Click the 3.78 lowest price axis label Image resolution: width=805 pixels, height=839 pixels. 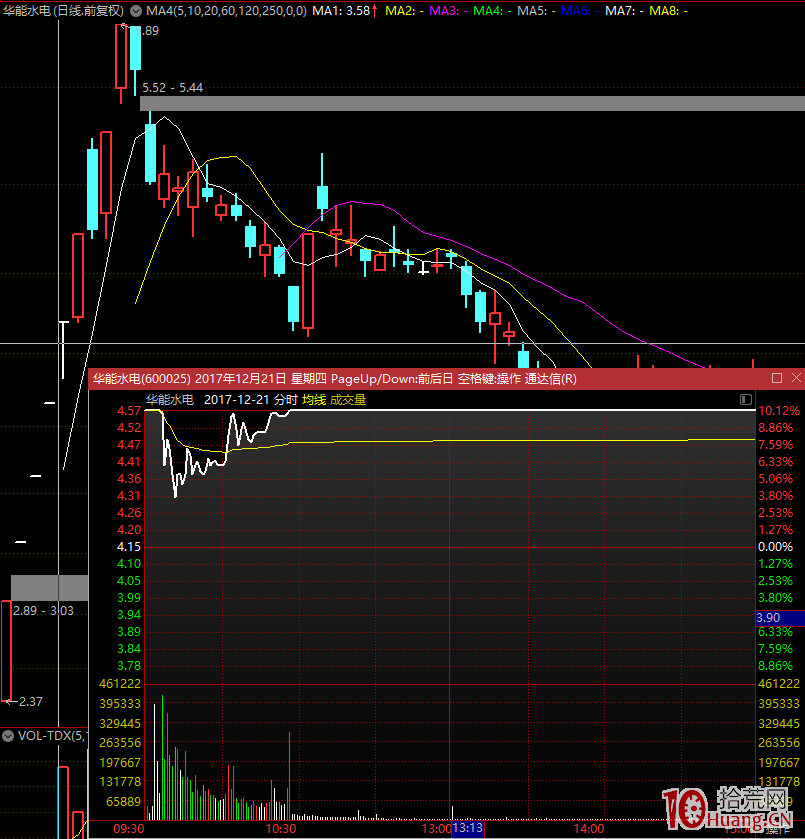[129, 666]
